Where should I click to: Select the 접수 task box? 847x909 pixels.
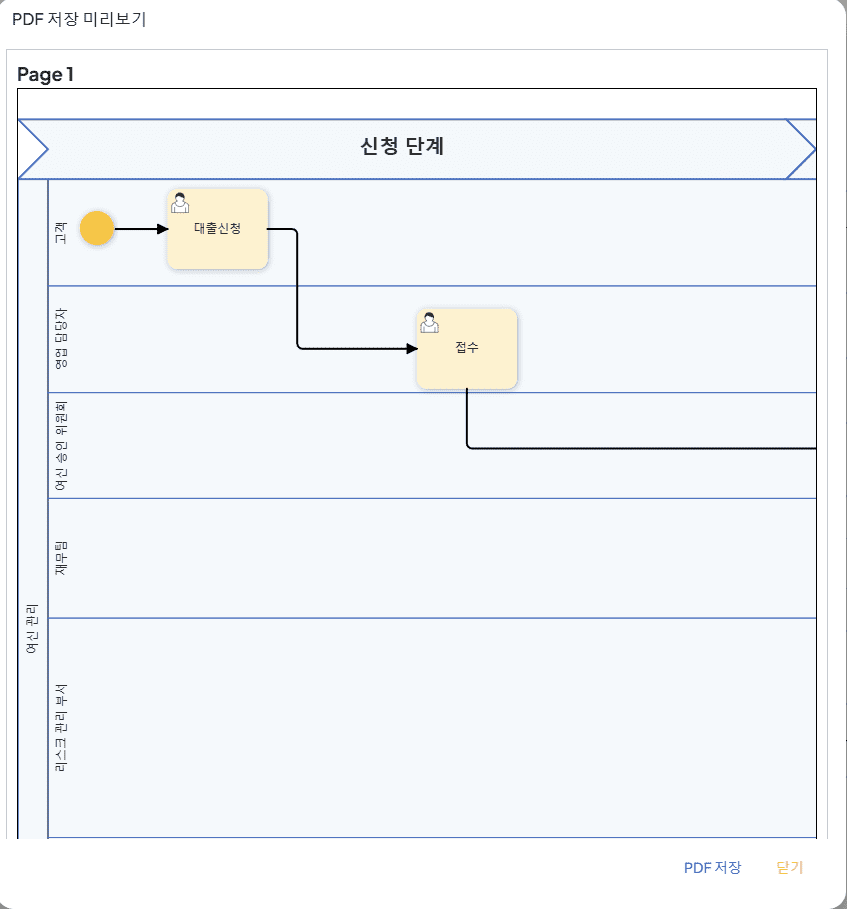pos(467,348)
